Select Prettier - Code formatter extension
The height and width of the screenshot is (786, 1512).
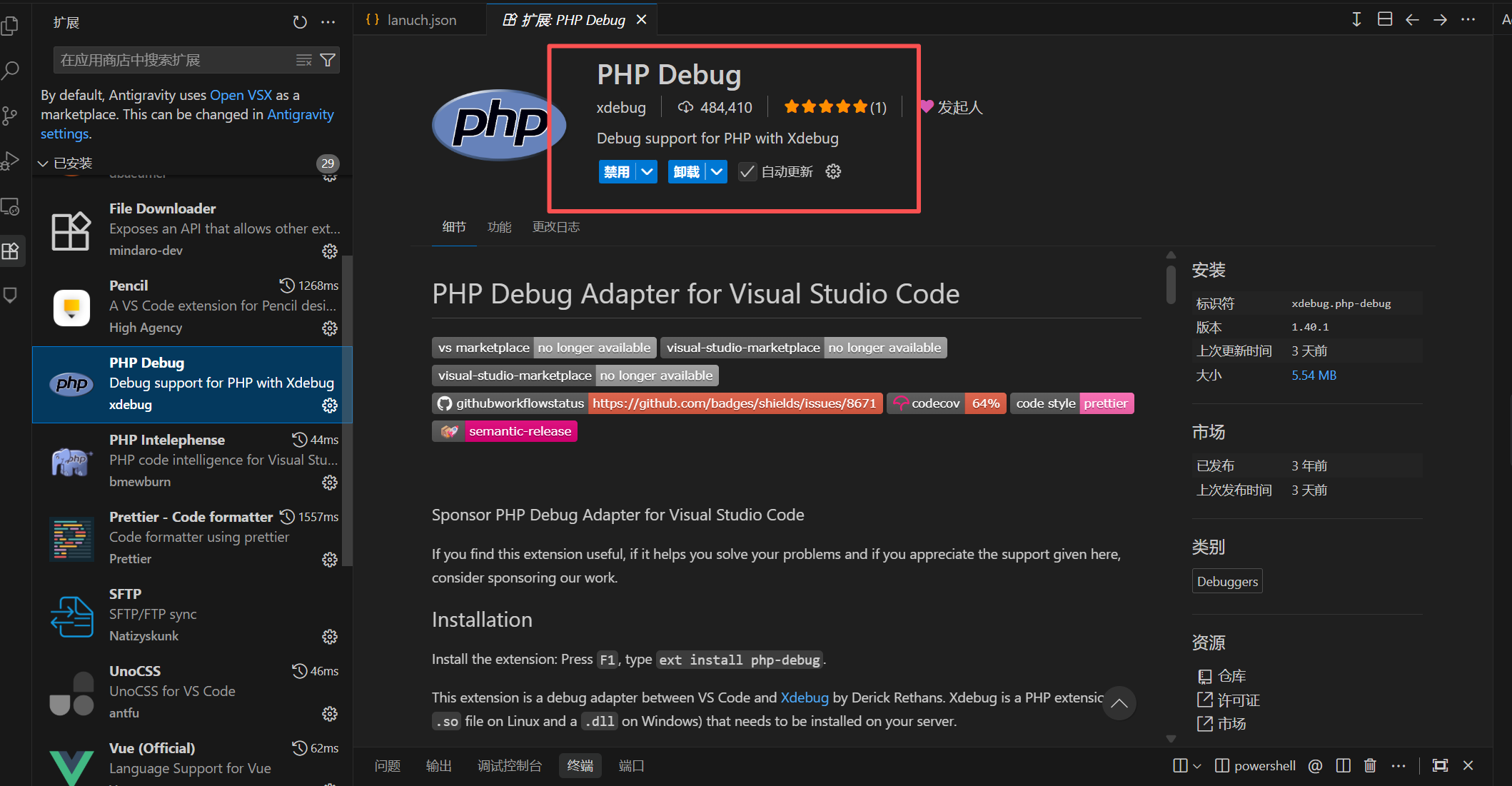coord(191,517)
